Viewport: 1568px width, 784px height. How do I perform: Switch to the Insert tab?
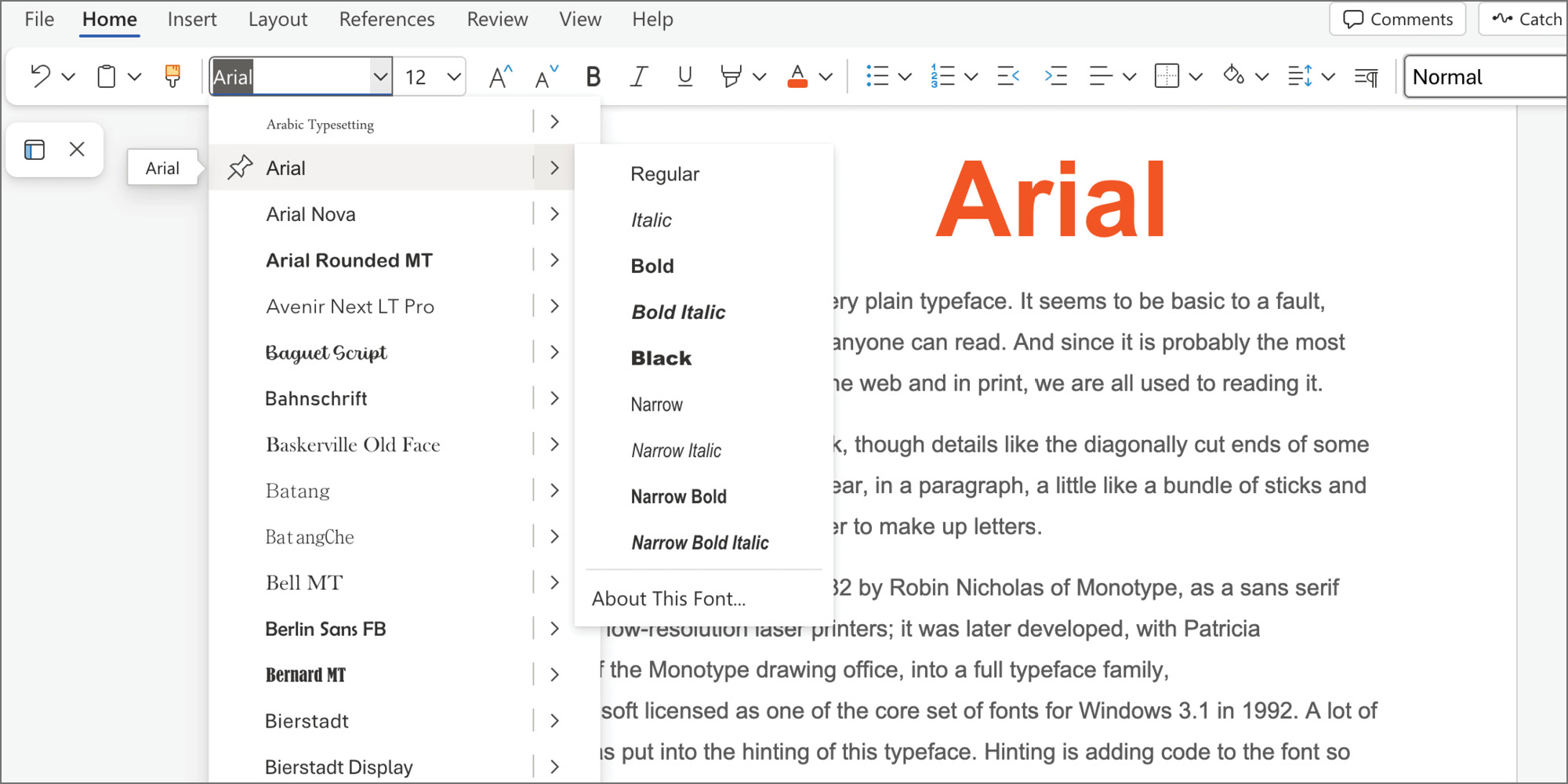coord(192,19)
